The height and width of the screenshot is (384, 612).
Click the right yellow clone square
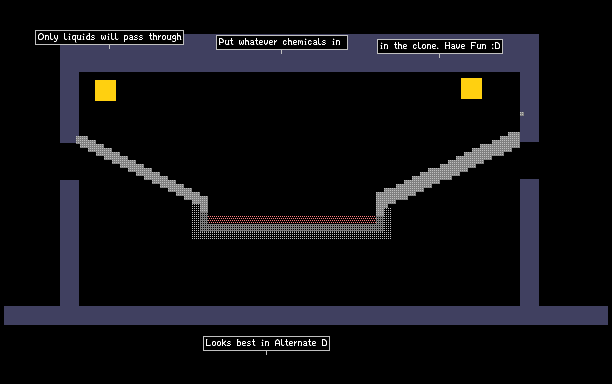471,89
